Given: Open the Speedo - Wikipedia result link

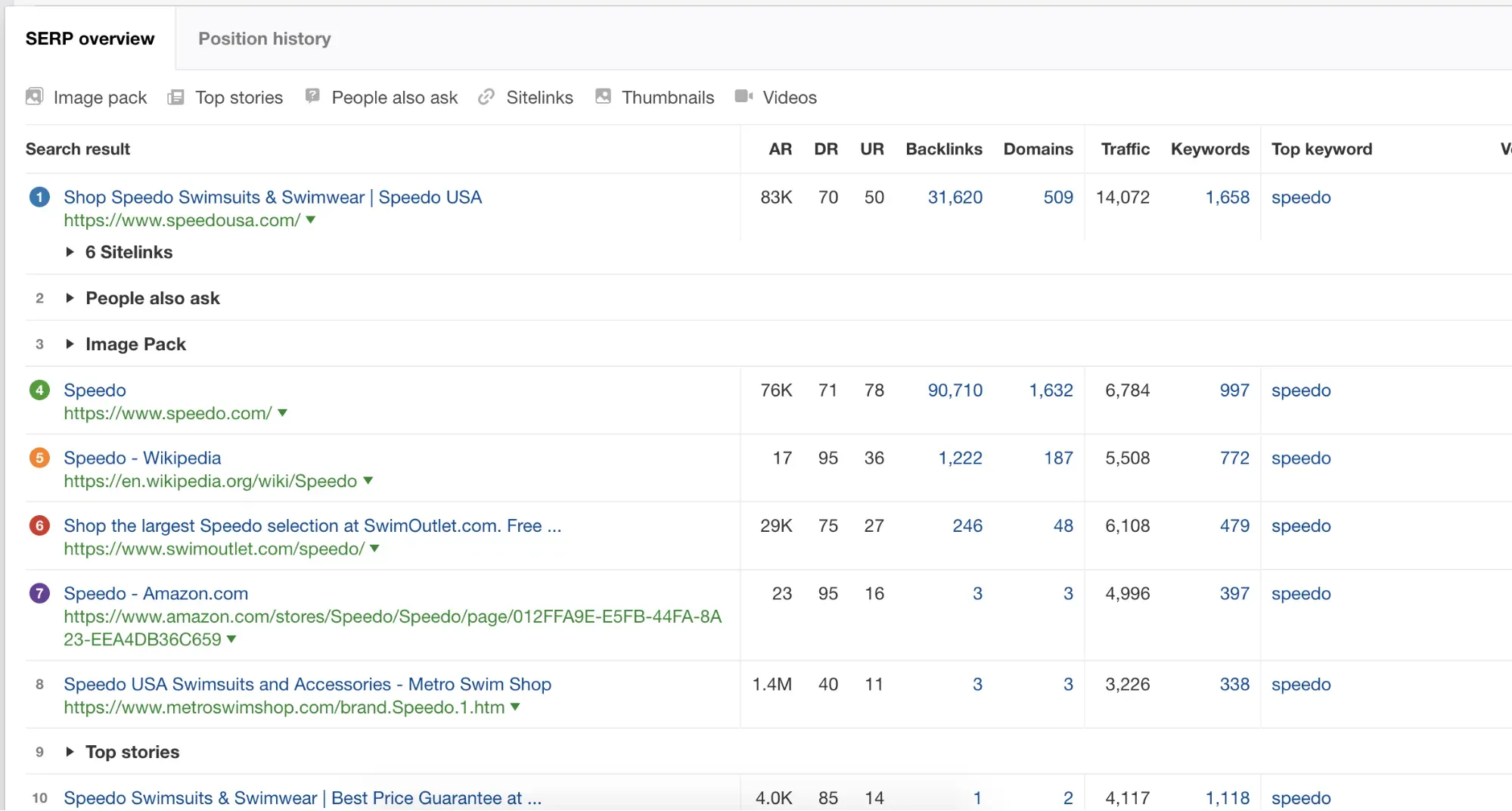Looking at the screenshot, I should pos(142,458).
